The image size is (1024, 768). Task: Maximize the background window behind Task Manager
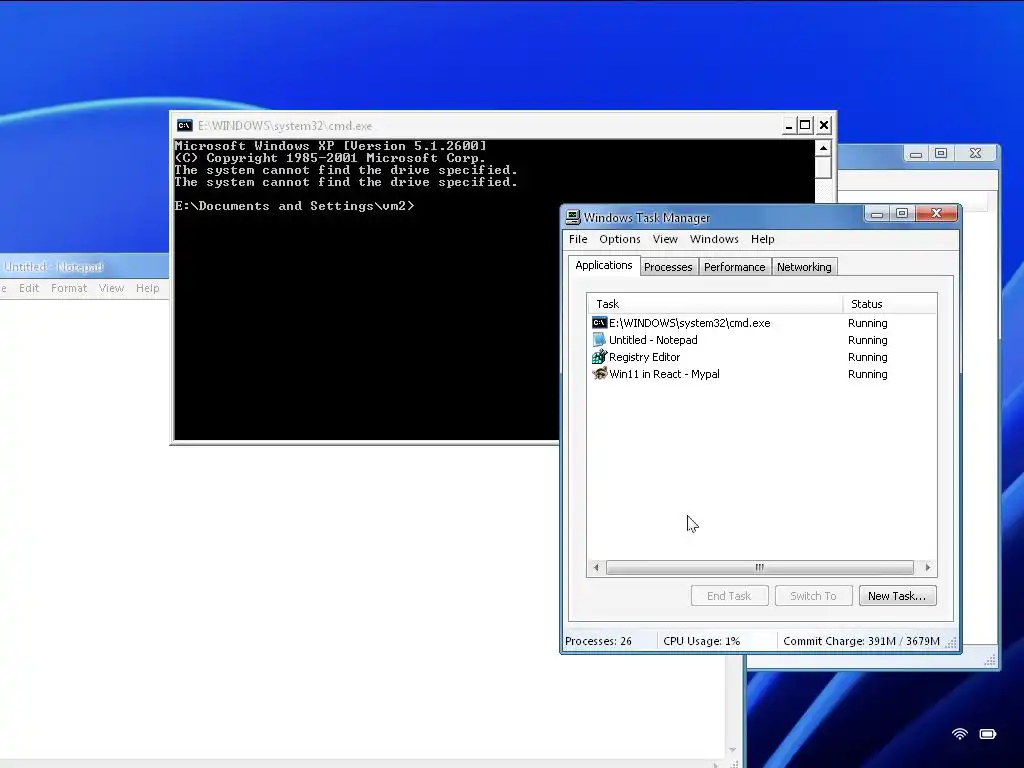tap(940, 153)
